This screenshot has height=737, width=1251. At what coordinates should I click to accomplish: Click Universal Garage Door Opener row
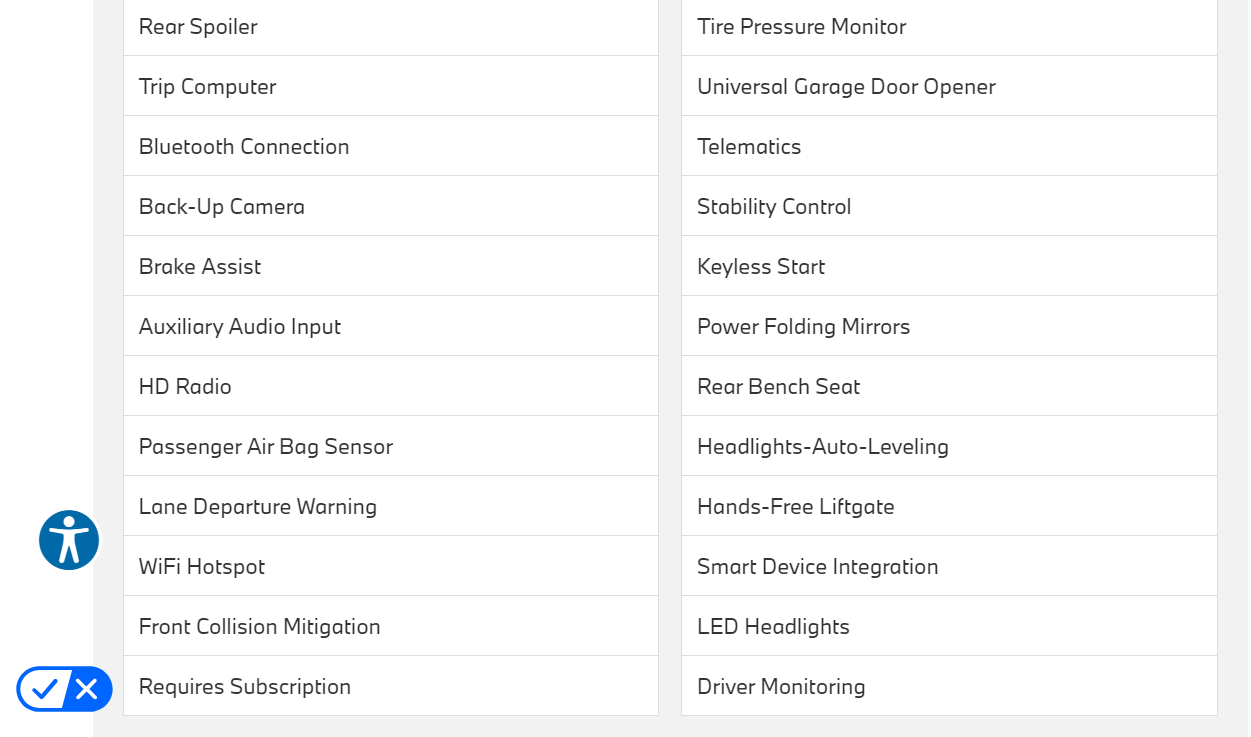(x=846, y=87)
